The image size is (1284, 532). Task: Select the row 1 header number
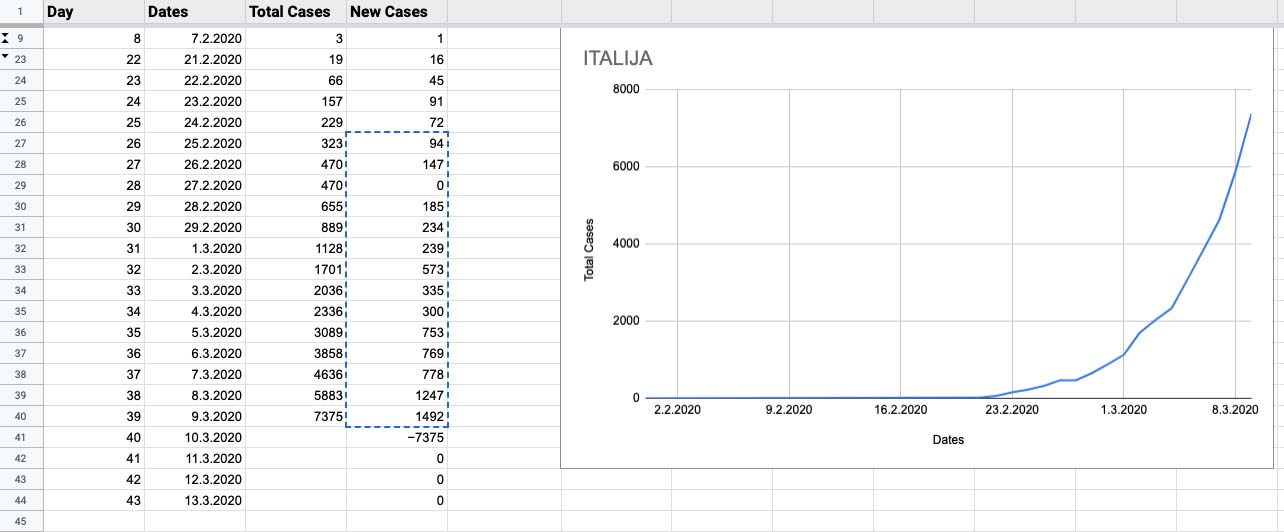point(21,12)
